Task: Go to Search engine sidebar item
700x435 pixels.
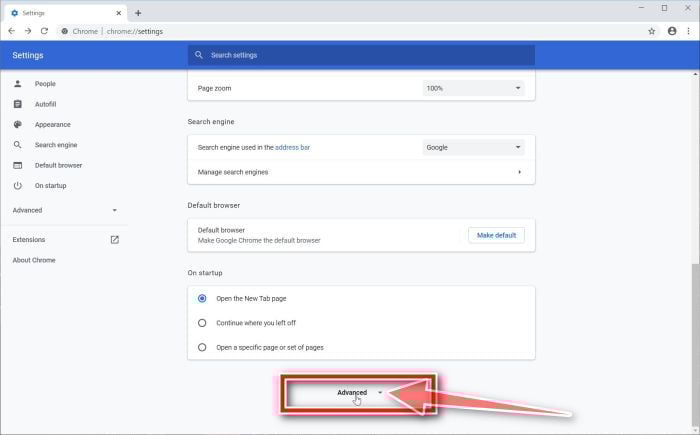Action: click(x=56, y=145)
